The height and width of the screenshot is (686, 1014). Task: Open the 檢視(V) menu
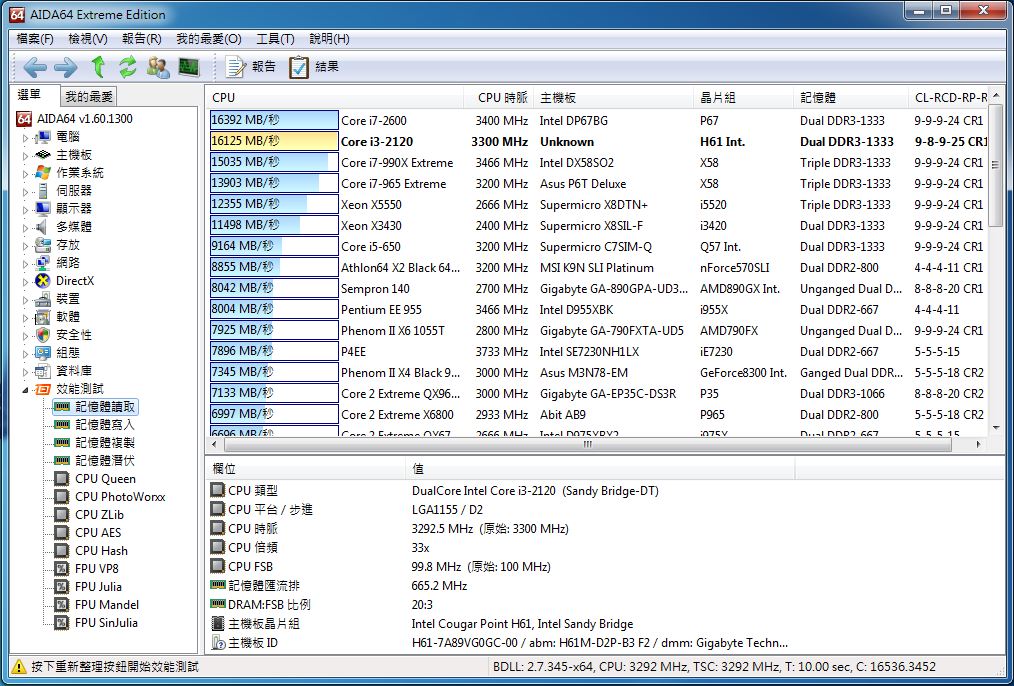[x=88, y=39]
